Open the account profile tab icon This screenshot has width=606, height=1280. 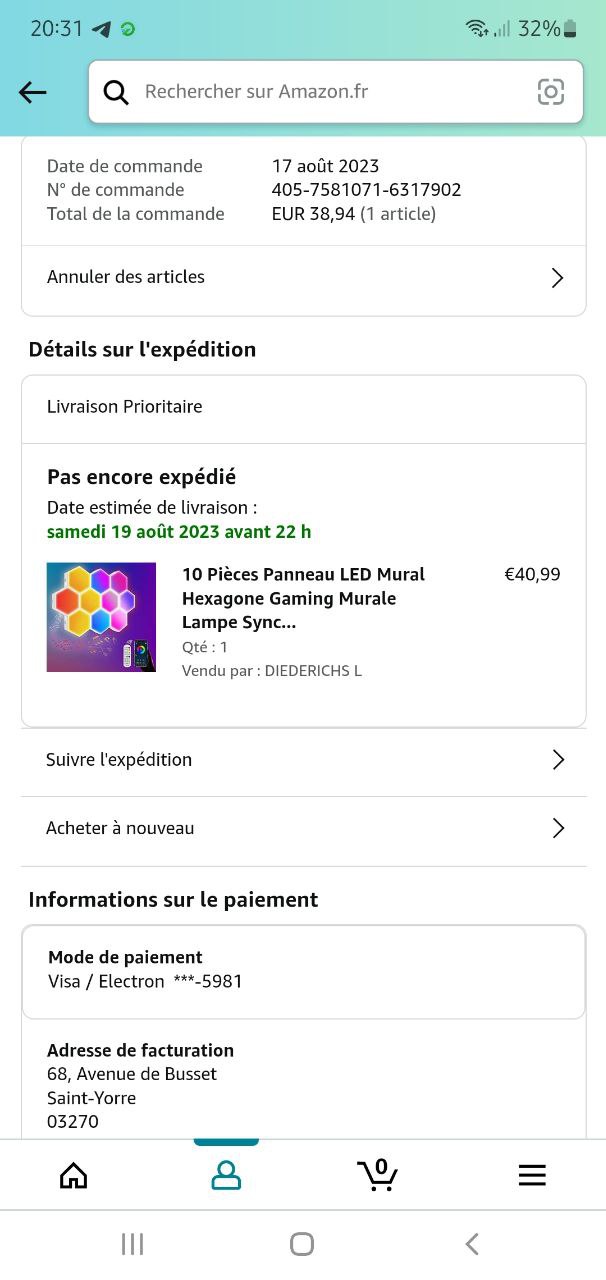(x=226, y=1175)
